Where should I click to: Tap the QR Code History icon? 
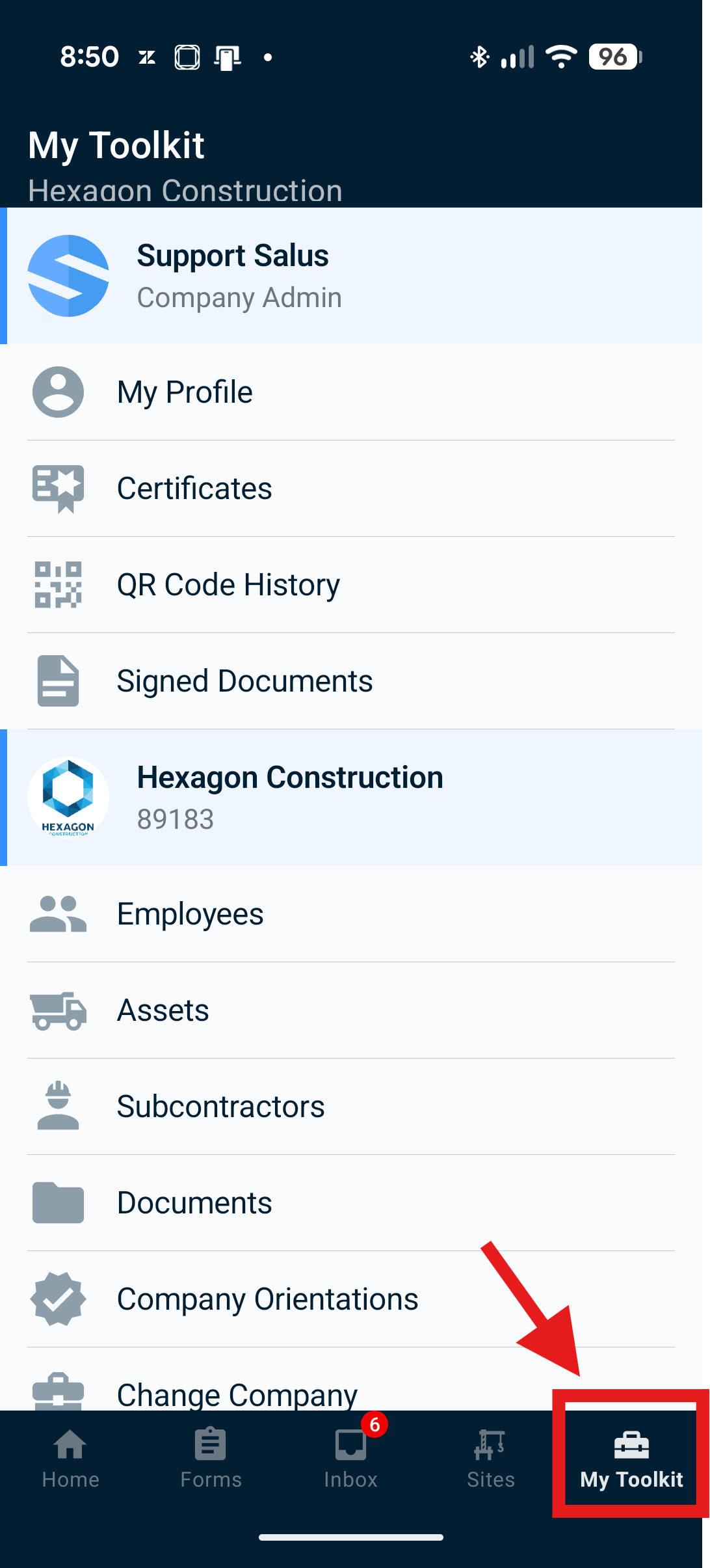pos(58,584)
